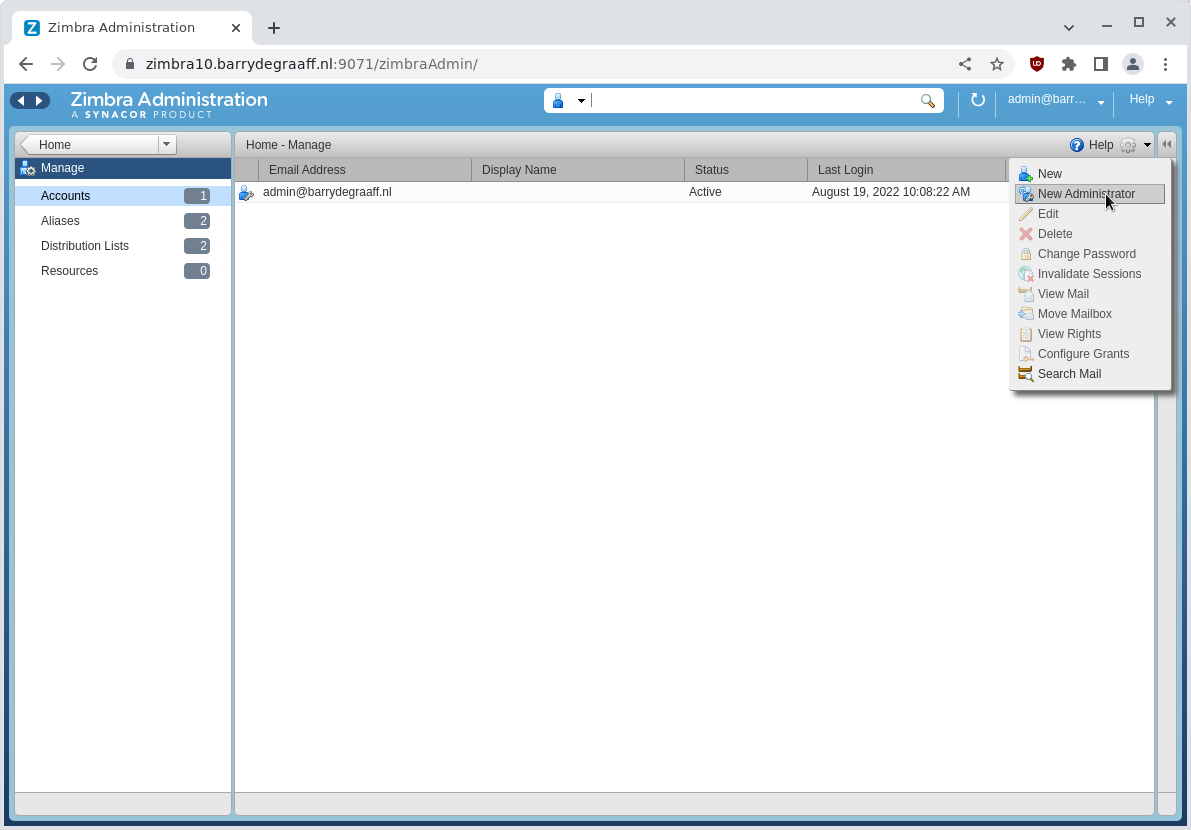Click the account search type icon
Image resolution: width=1191 pixels, height=830 pixels.
tap(558, 101)
